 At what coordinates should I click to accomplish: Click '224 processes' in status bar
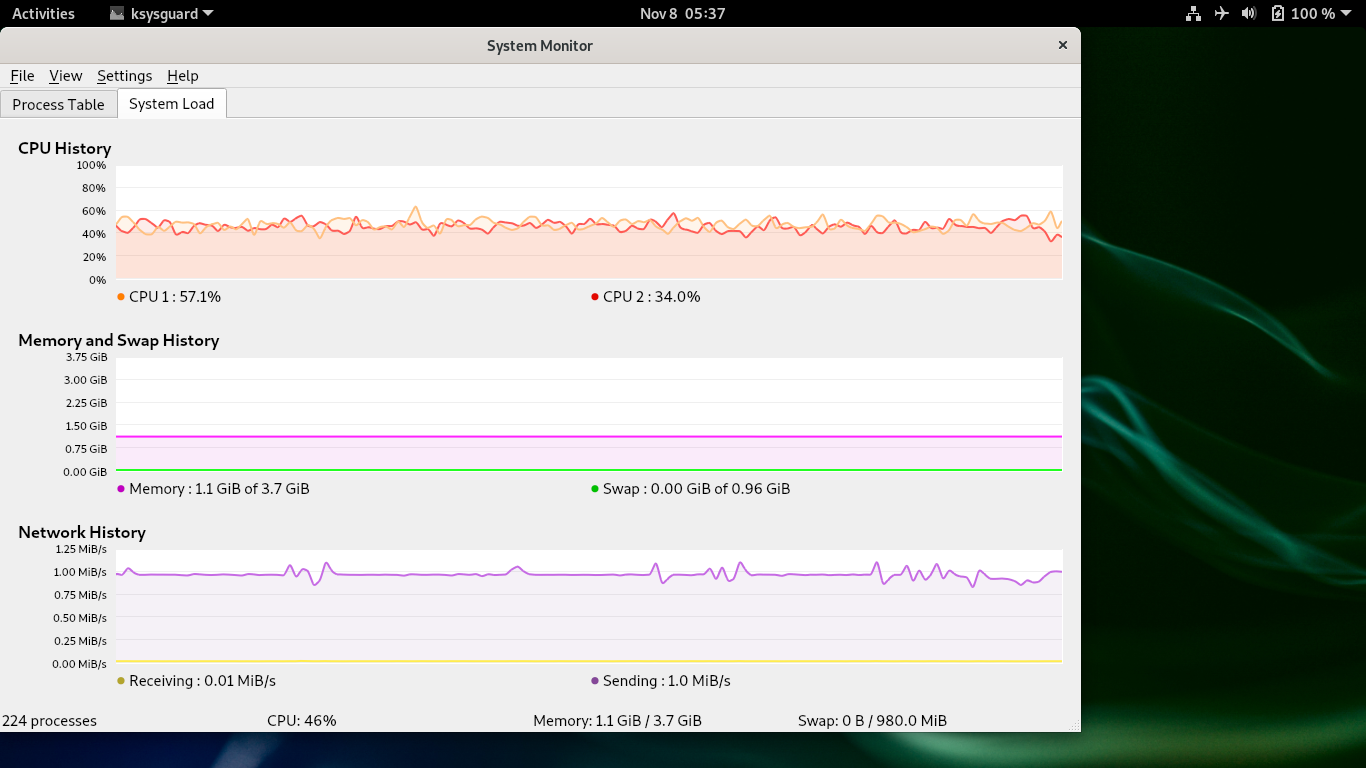click(x=50, y=721)
